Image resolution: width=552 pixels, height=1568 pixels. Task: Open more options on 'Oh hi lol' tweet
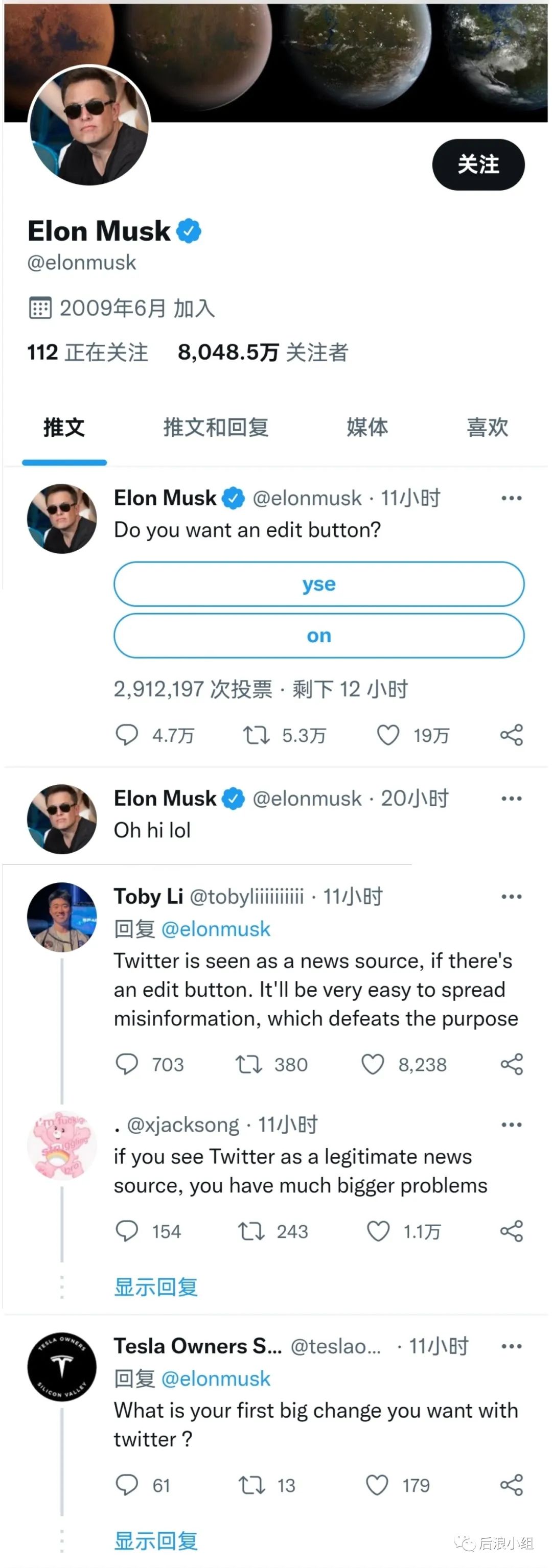click(x=511, y=798)
